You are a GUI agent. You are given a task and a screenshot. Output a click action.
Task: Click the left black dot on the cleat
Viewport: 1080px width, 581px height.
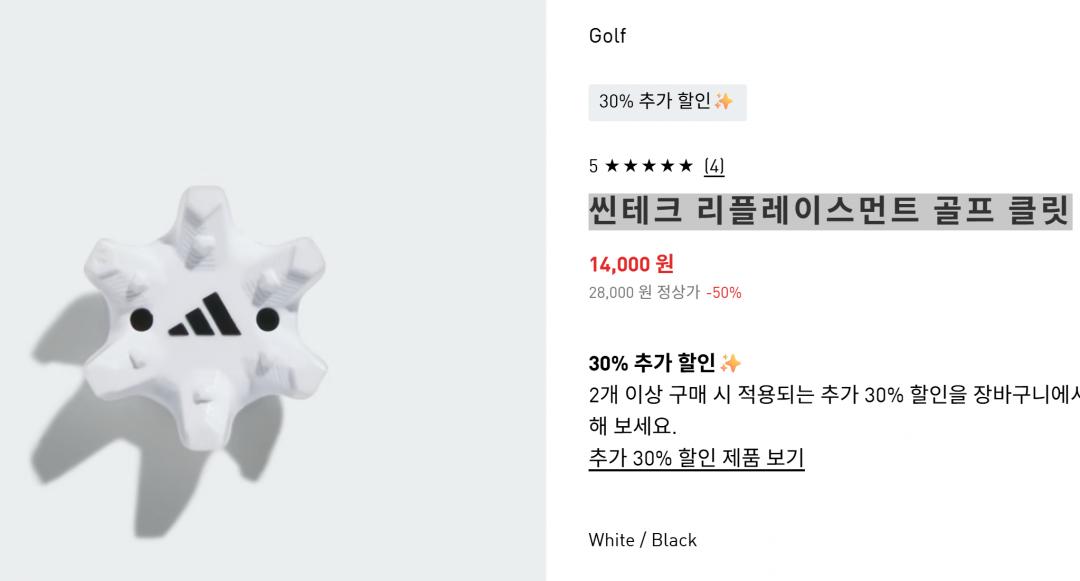pyautogui.click(x=141, y=320)
